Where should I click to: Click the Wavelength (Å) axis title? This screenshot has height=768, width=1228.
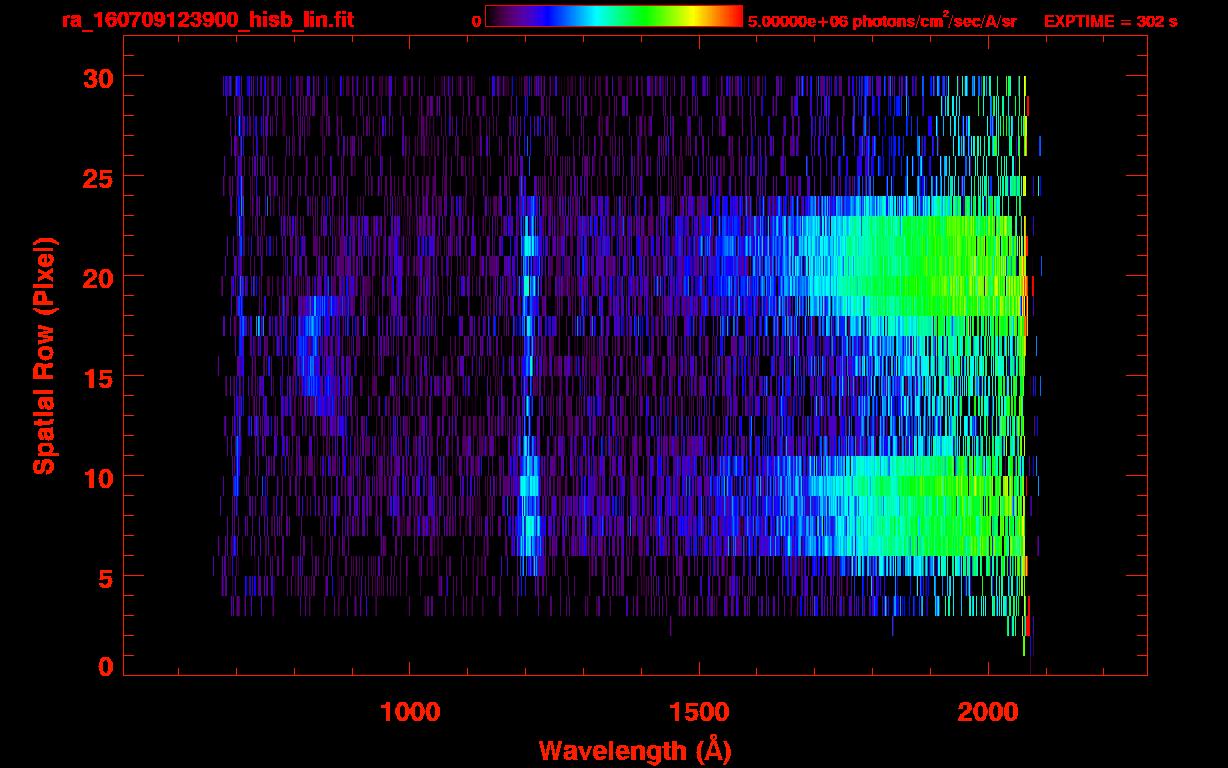click(x=635, y=750)
